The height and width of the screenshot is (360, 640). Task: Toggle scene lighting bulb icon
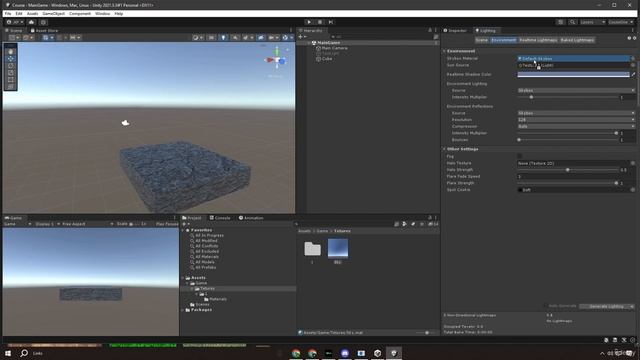coord(223,38)
